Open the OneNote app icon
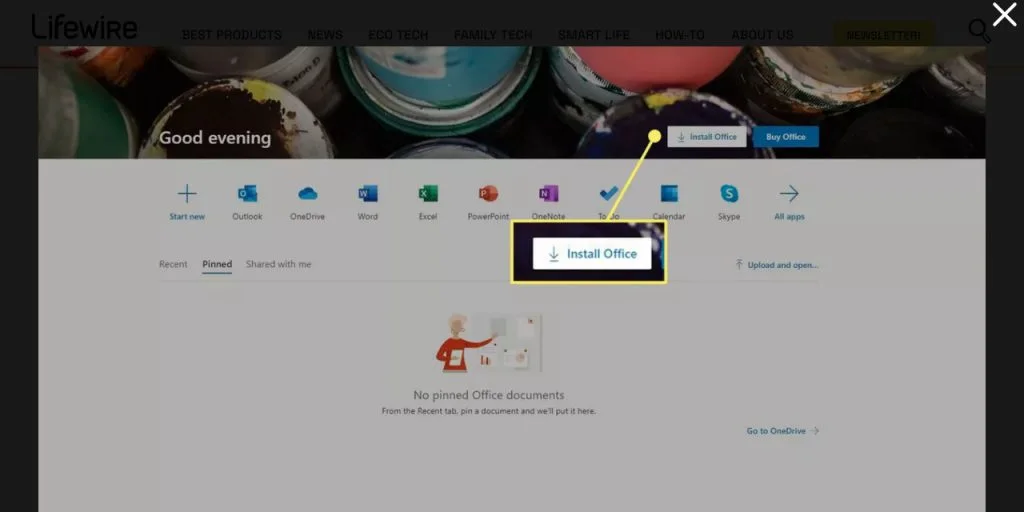 549,194
